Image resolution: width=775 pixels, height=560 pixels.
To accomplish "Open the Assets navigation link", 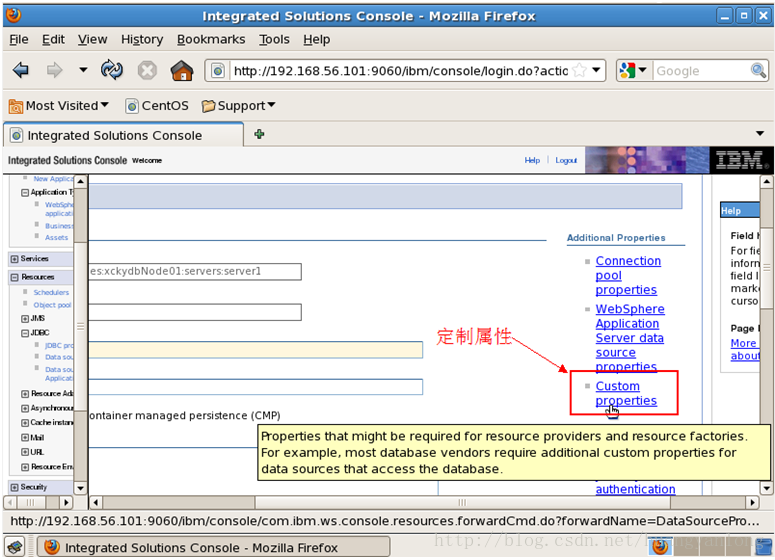I will click(56, 238).
